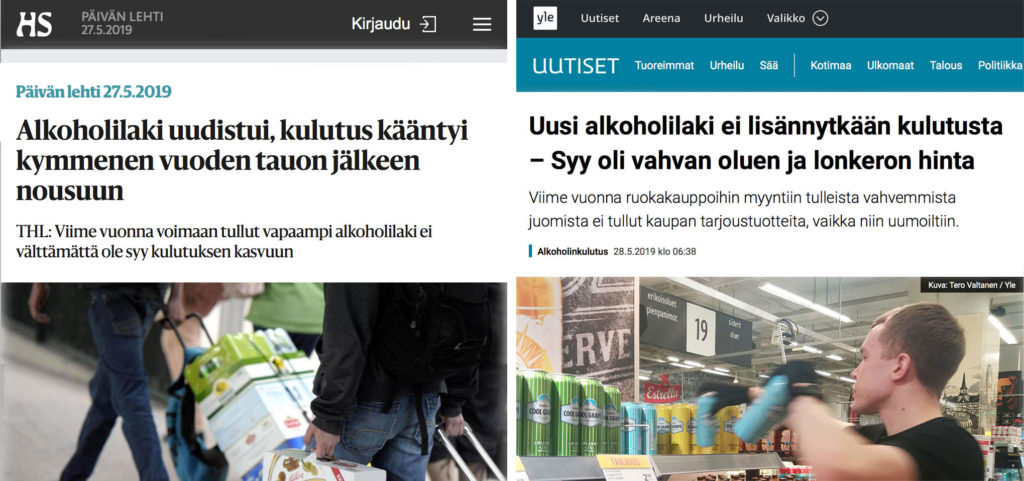
Task: Go to Urheilu in Yle top bar
Action: coord(723,18)
